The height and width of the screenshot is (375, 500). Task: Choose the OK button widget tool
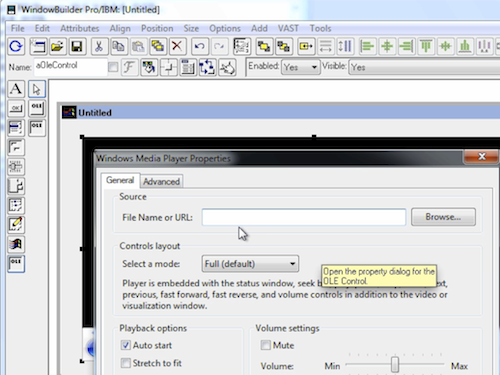click(16, 108)
